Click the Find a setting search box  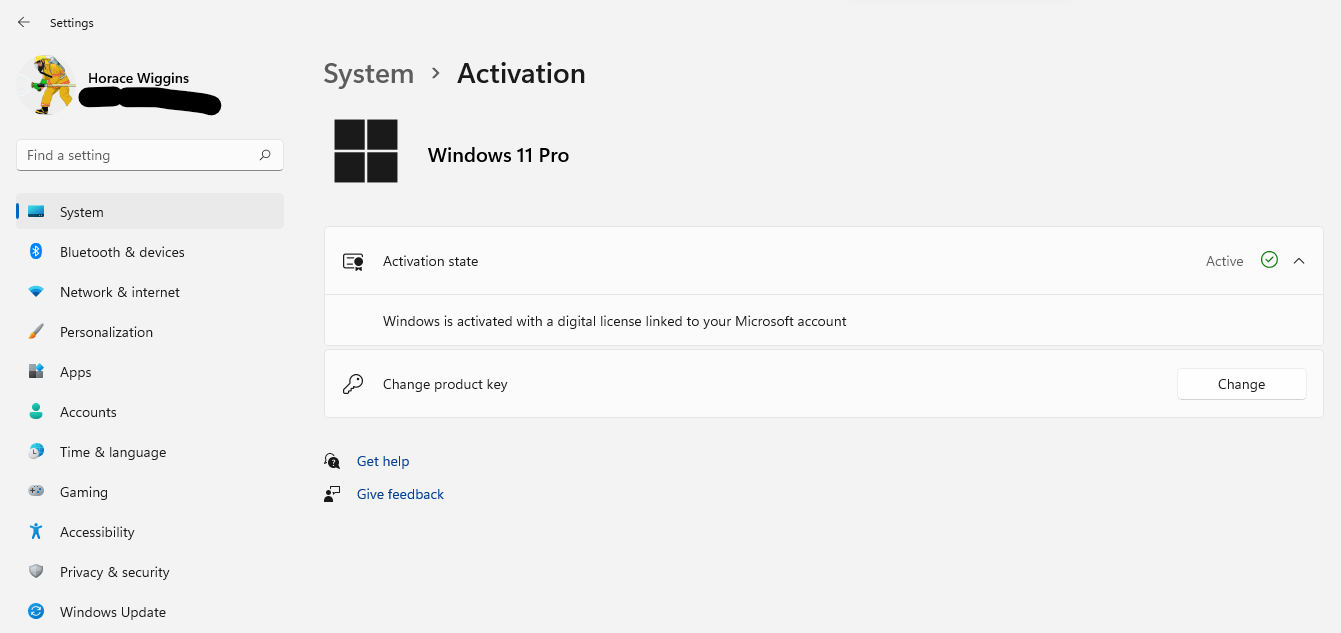pyautogui.click(x=149, y=155)
